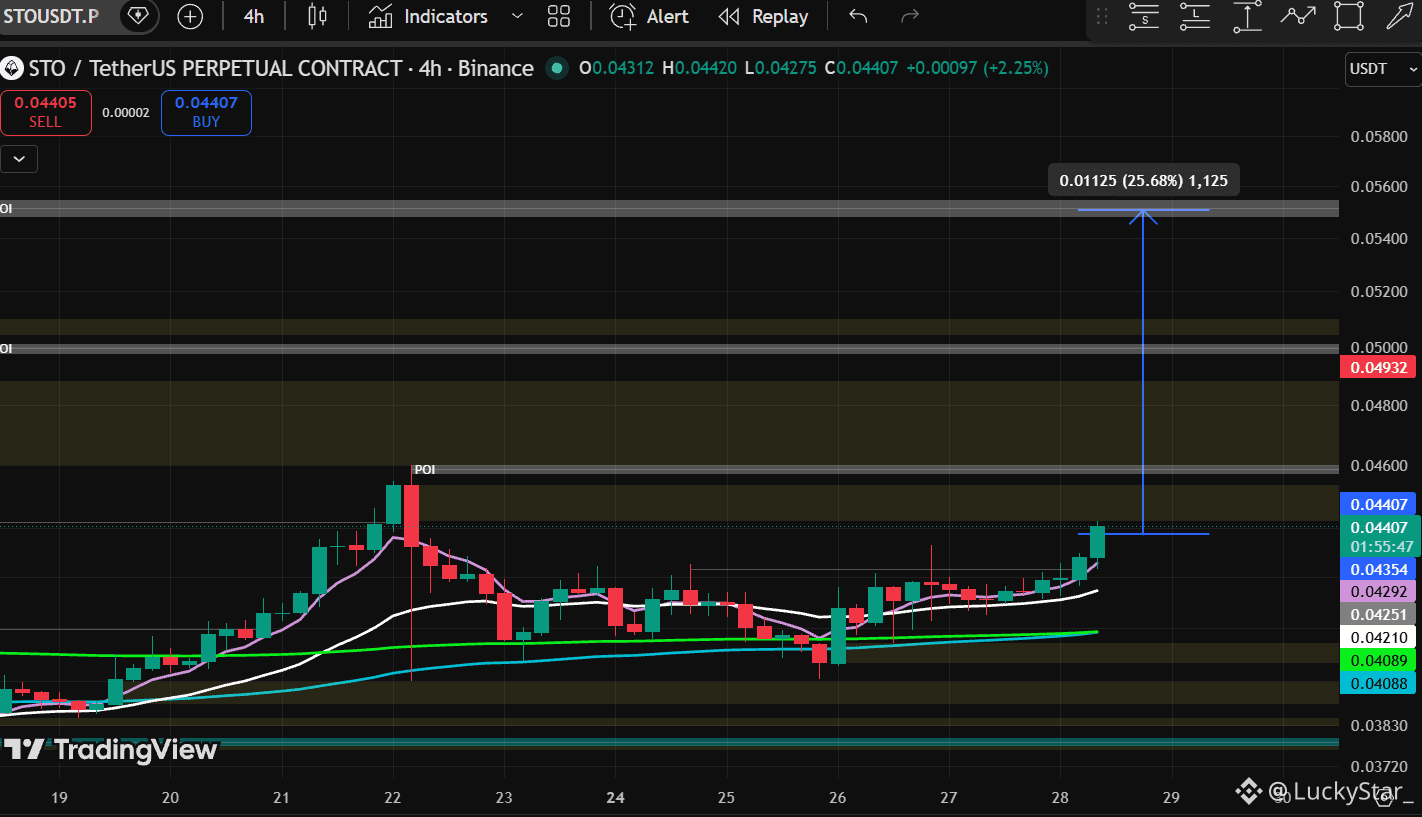
Task: Click the green market status dot
Action: pyautogui.click(x=556, y=68)
